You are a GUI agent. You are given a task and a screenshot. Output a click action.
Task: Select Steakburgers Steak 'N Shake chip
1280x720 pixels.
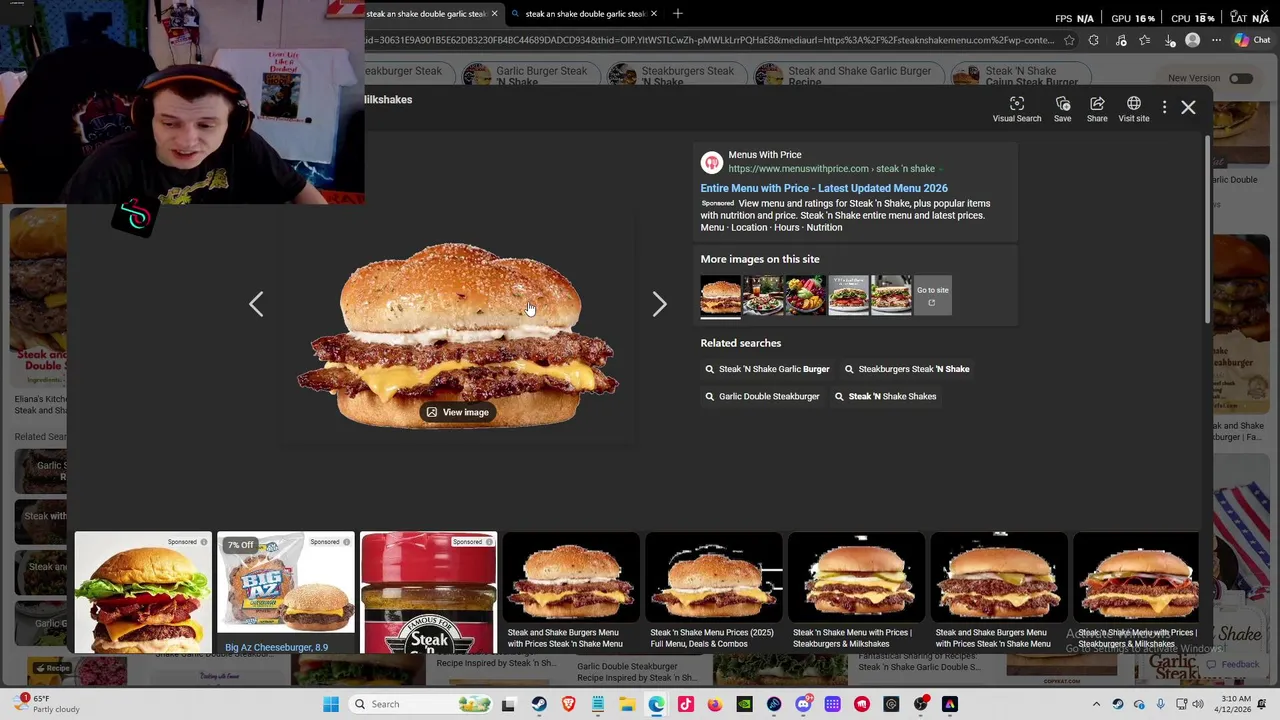point(676,75)
